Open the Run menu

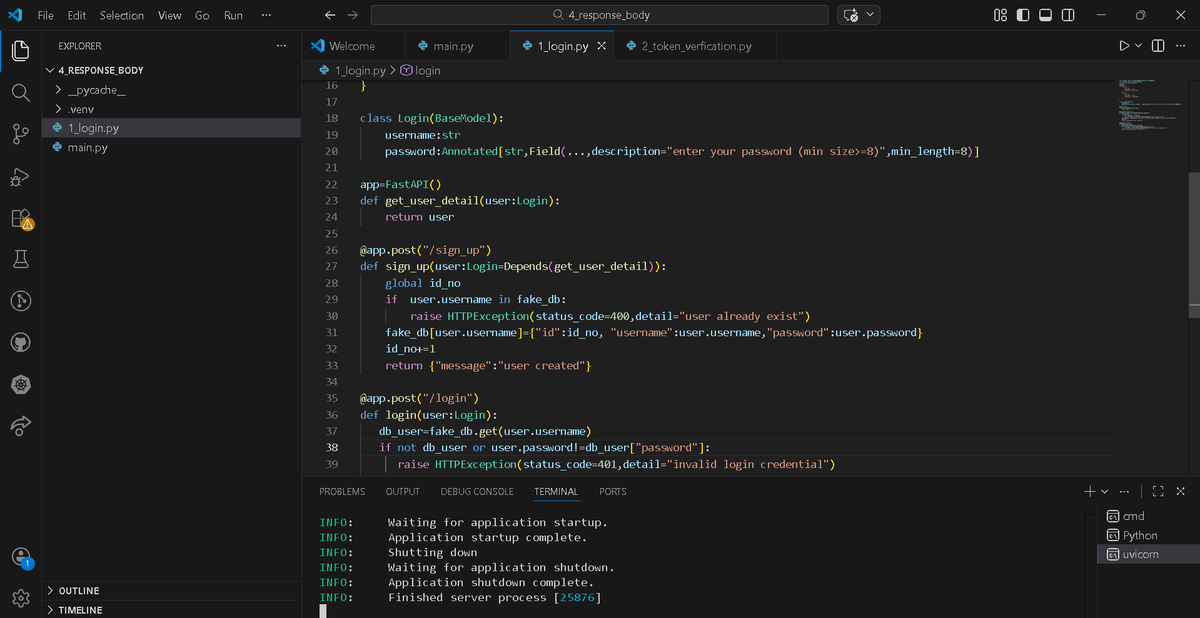pos(233,15)
